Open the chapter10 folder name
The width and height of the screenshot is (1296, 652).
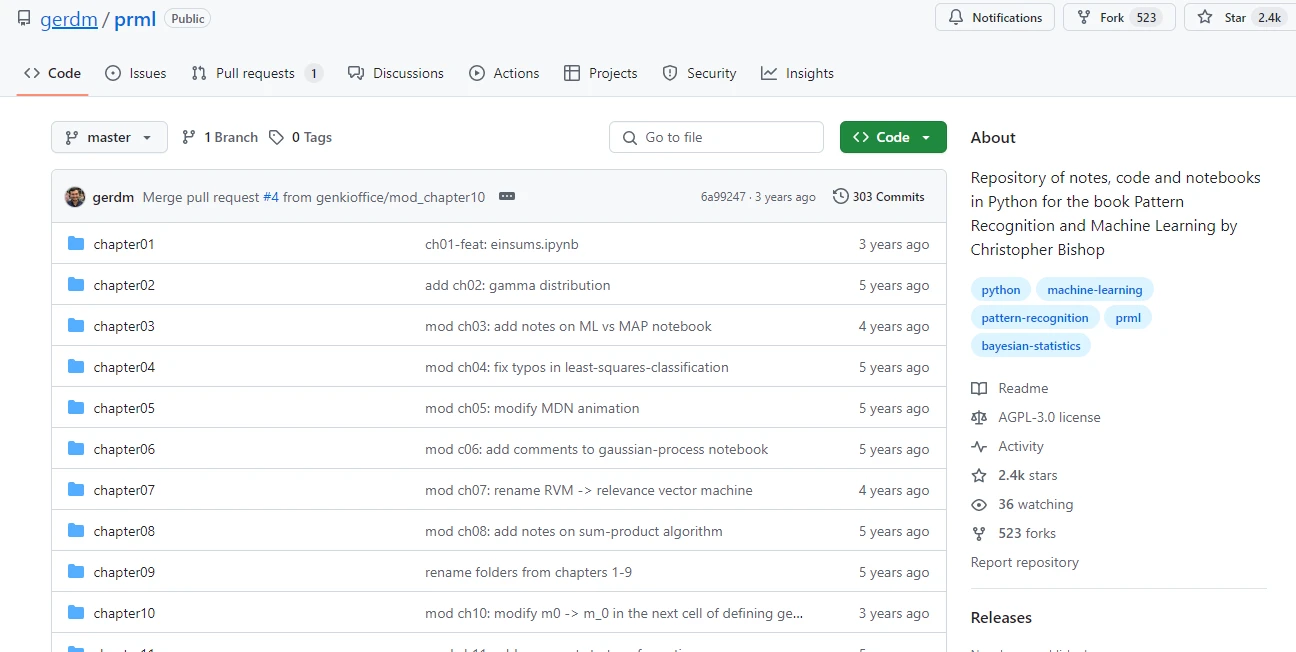[124, 613]
